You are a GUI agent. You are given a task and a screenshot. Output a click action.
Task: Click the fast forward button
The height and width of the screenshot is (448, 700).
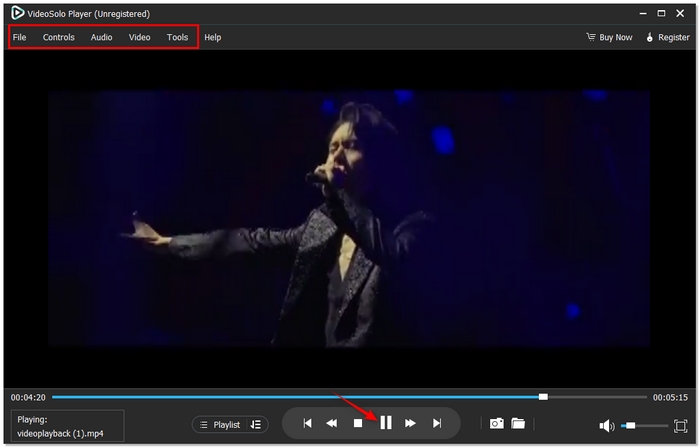(x=410, y=424)
